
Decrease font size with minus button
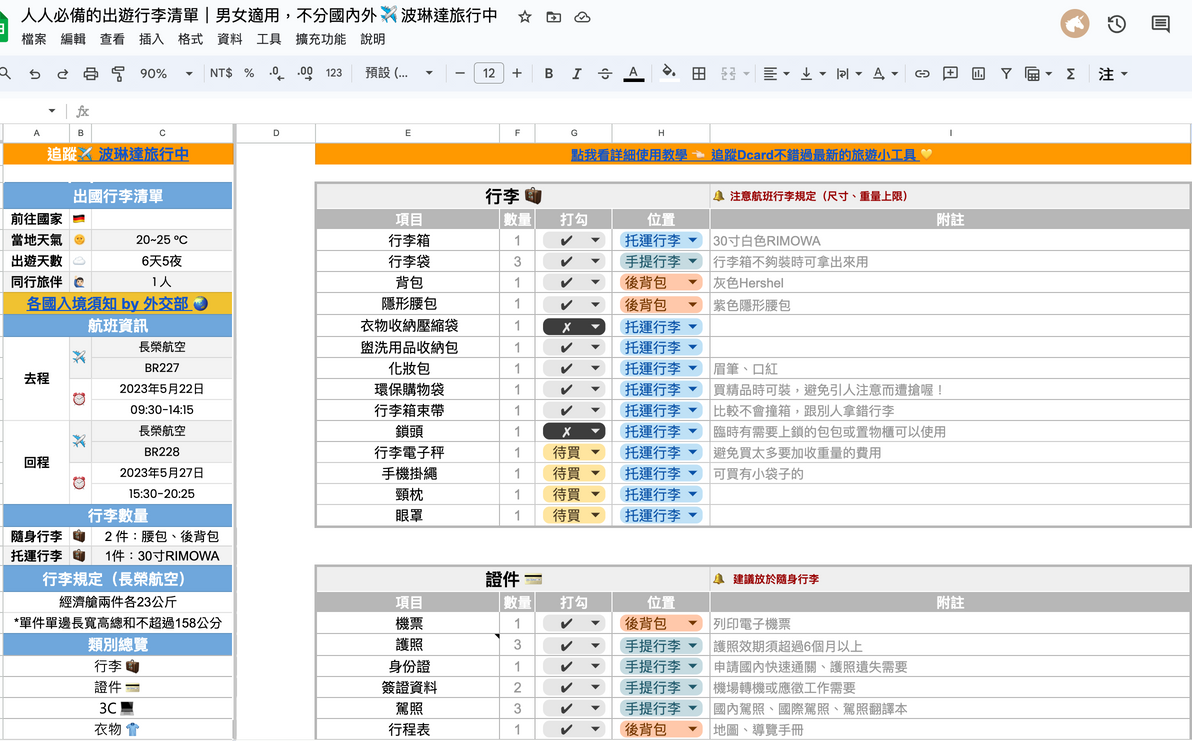tap(459, 74)
